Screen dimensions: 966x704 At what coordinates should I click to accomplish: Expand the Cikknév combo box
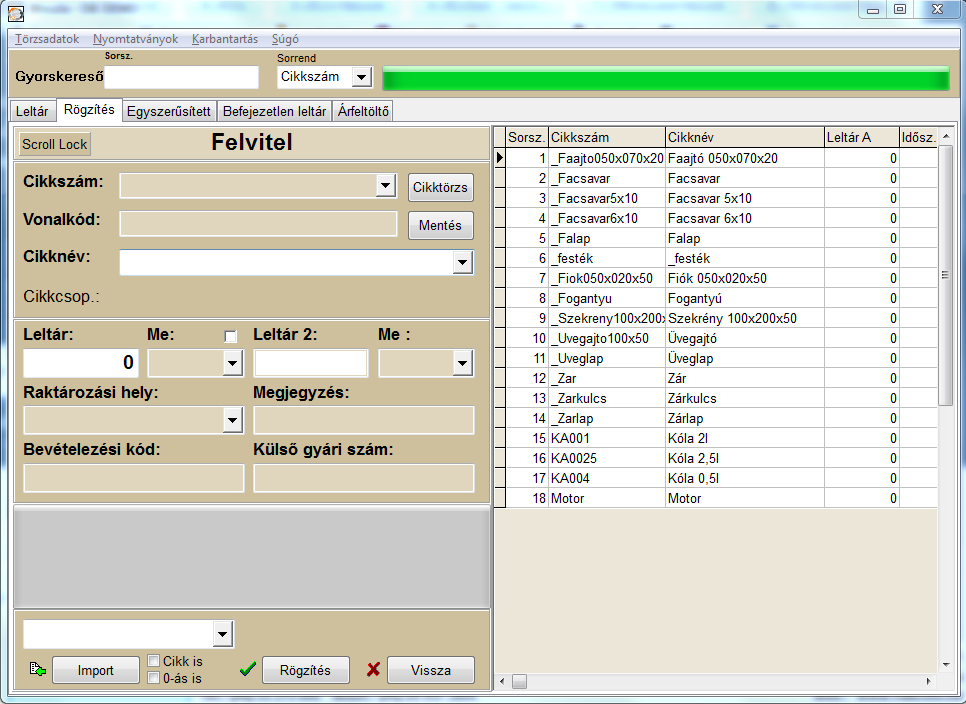point(463,263)
